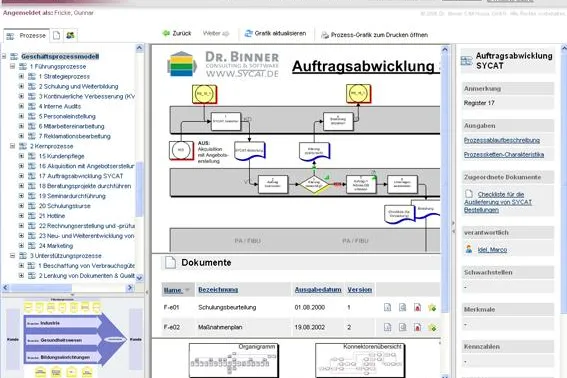Click the person icon next to Idel, Marco
Screen dimensions: 567x378
pyautogui.click(x=469, y=249)
